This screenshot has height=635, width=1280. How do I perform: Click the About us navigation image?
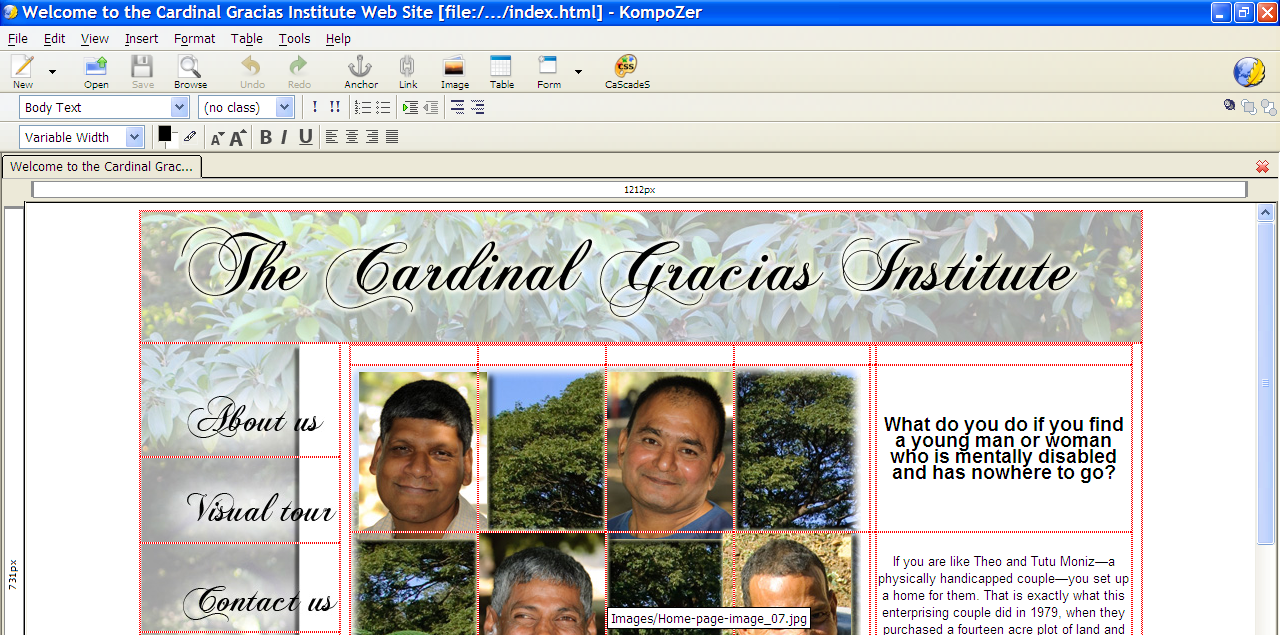(x=240, y=401)
